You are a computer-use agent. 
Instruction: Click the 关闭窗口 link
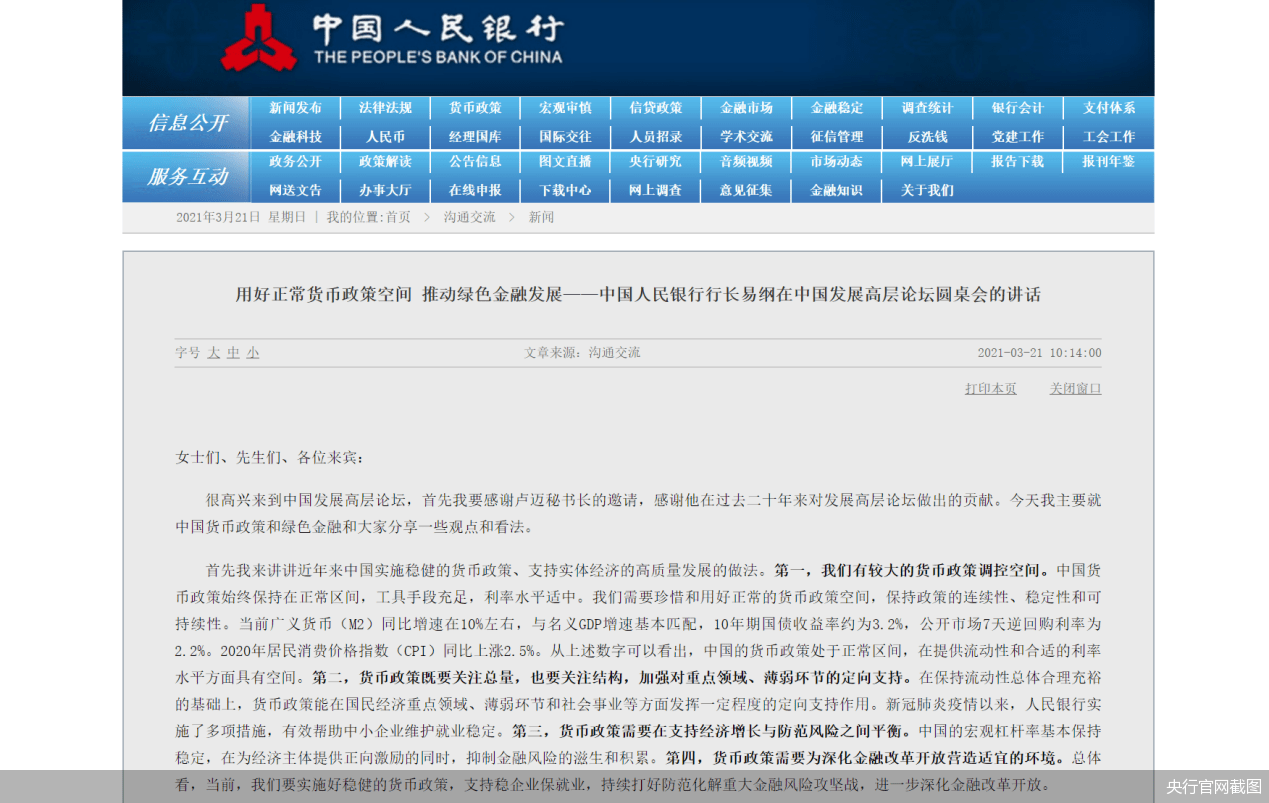[x=1075, y=389]
